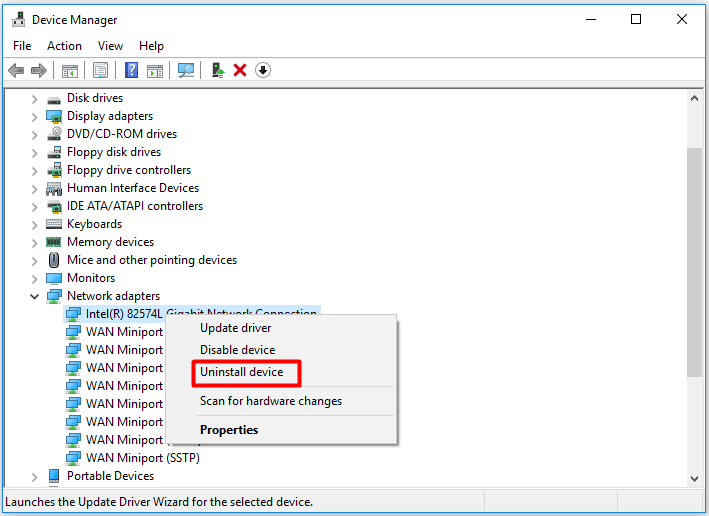Click the scrollbar up arrow
Viewport: 709px width, 516px height.
(695, 98)
